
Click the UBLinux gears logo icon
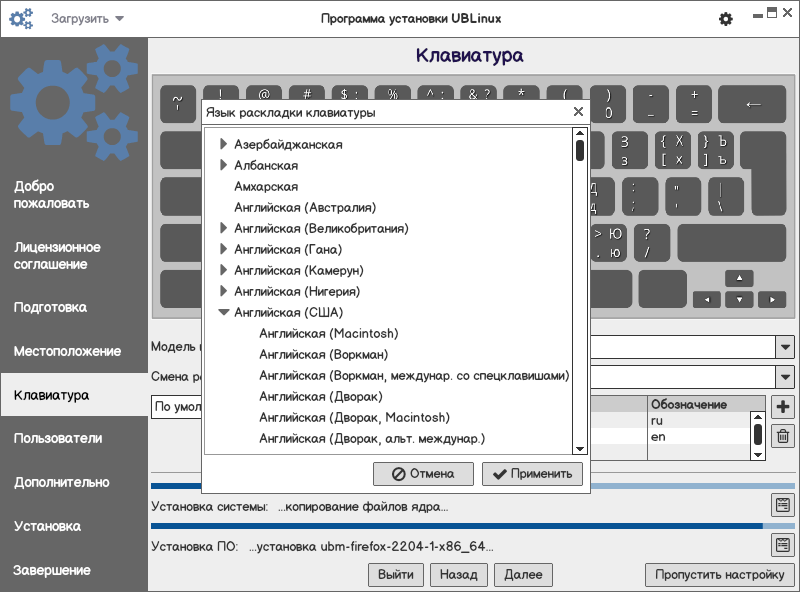[x=20, y=19]
